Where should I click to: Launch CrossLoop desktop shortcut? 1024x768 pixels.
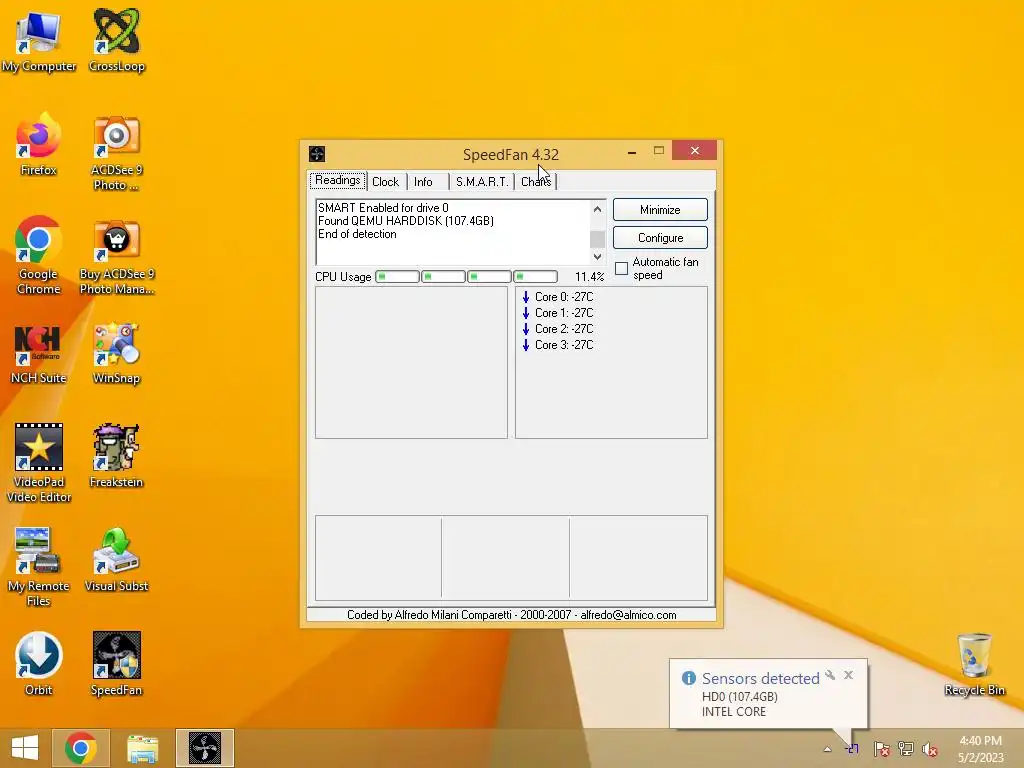(116, 40)
